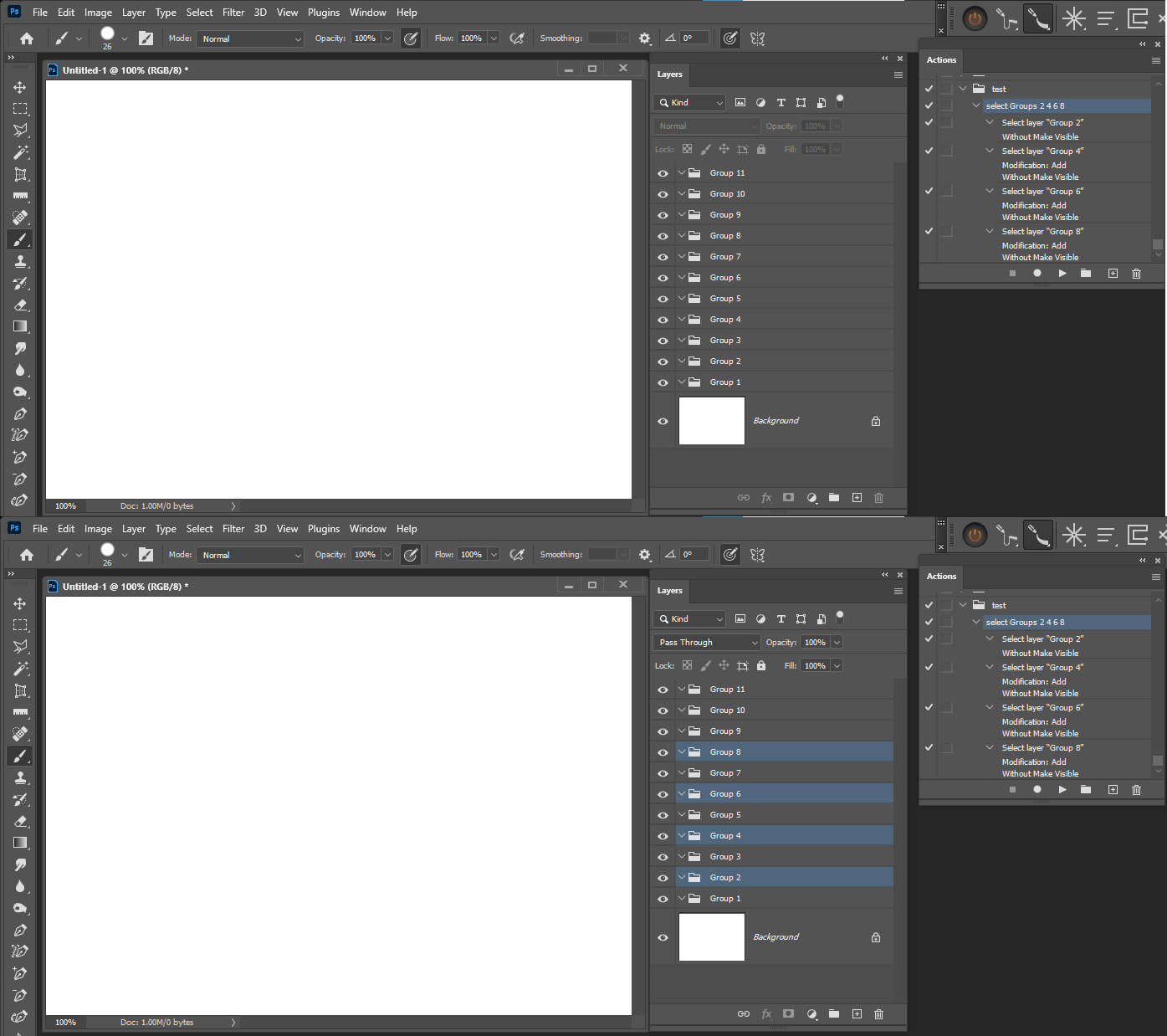1167x1036 pixels.
Task: Select the Move tool
Action: 20,85
